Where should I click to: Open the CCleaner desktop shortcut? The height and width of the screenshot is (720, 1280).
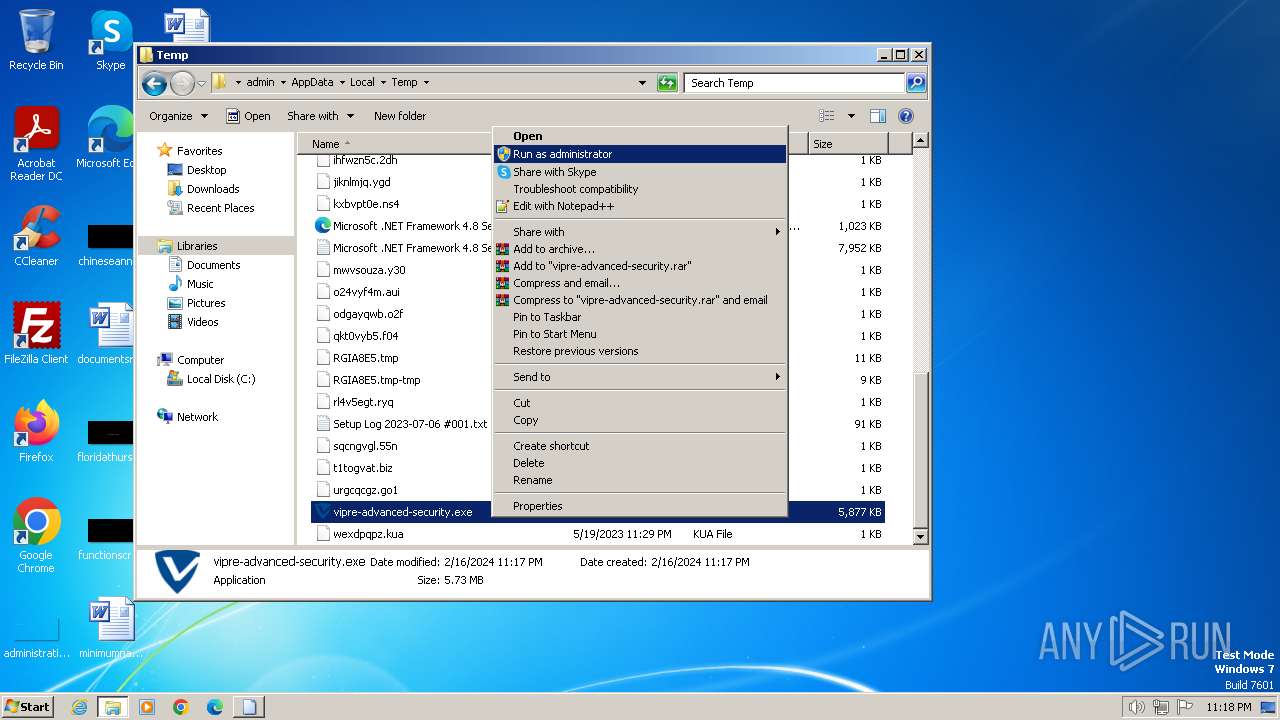coord(36,236)
